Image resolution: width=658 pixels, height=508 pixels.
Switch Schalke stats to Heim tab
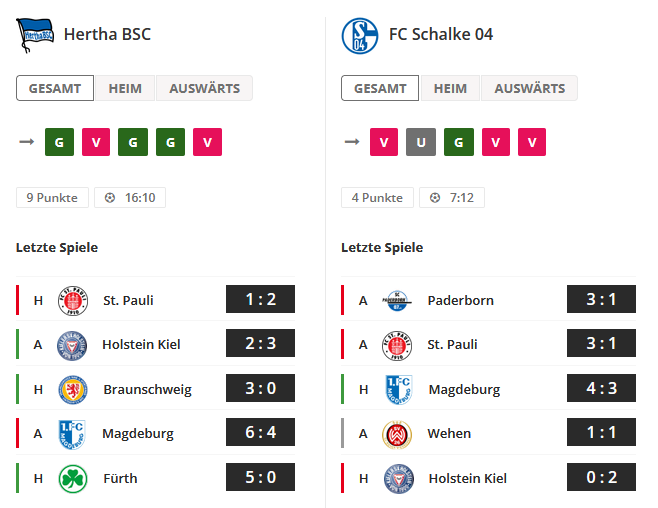(450, 88)
